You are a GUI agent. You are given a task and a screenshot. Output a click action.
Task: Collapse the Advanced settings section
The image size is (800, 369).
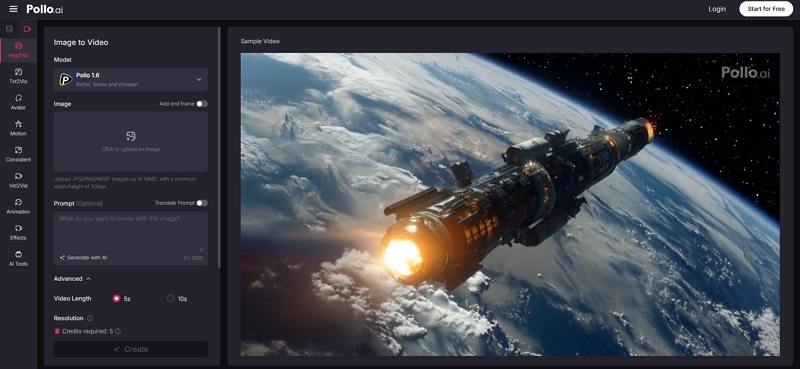(x=72, y=279)
